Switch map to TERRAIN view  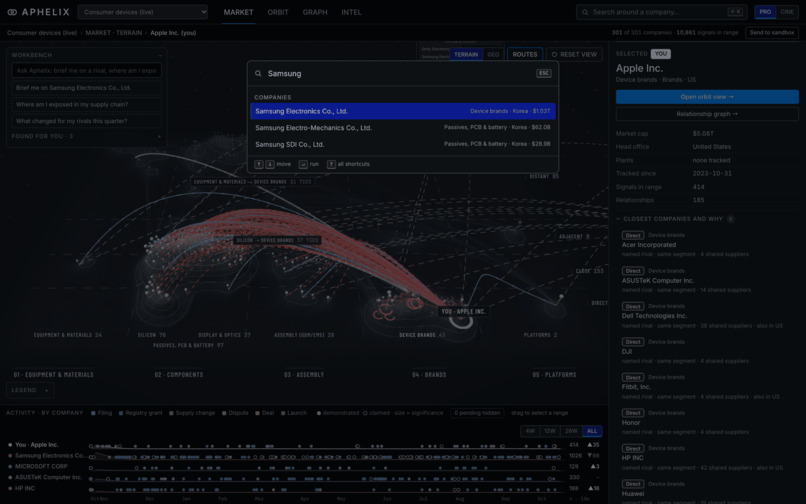pos(466,55)
